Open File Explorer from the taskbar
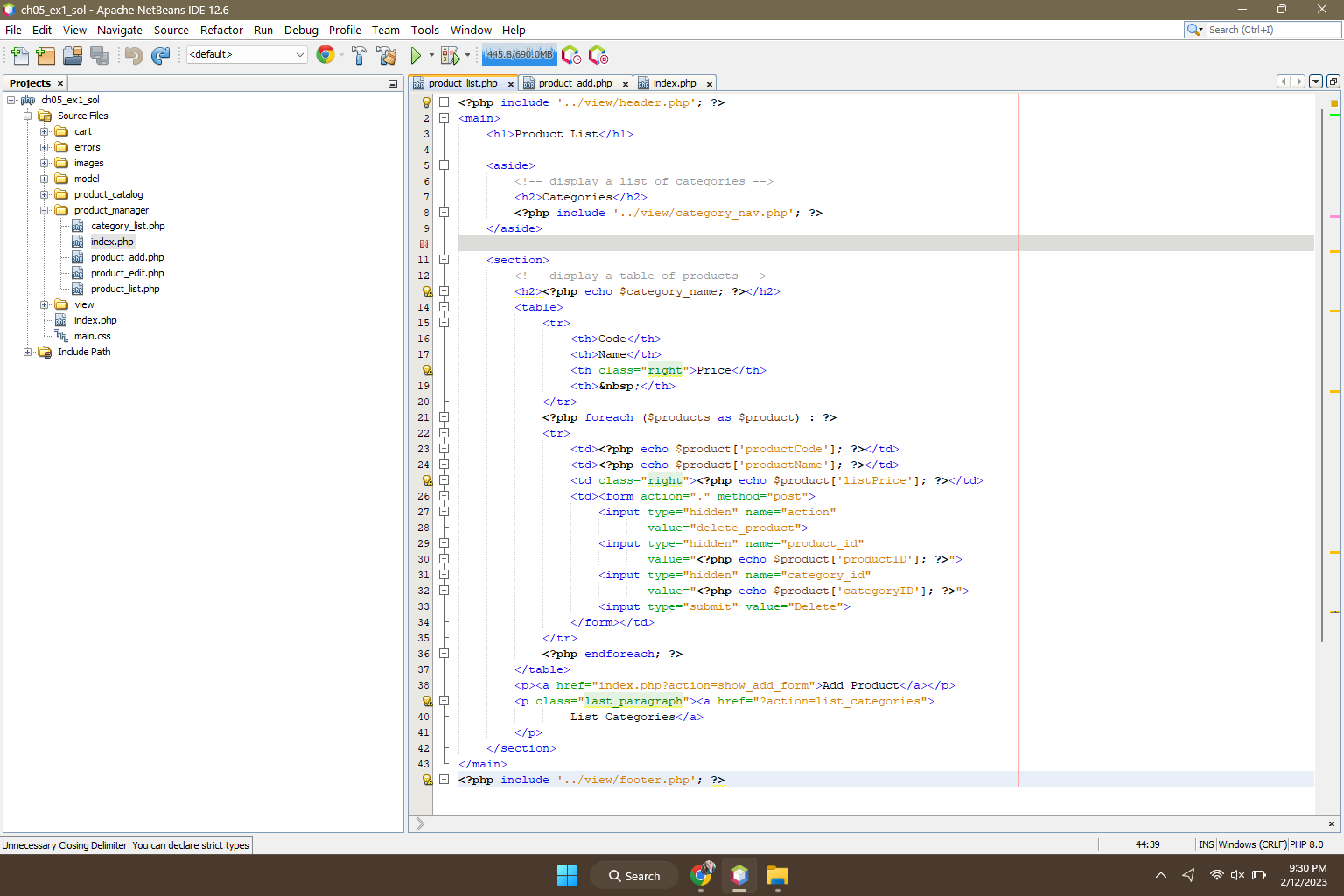1344x896 pixels. [x=777, y=875]
